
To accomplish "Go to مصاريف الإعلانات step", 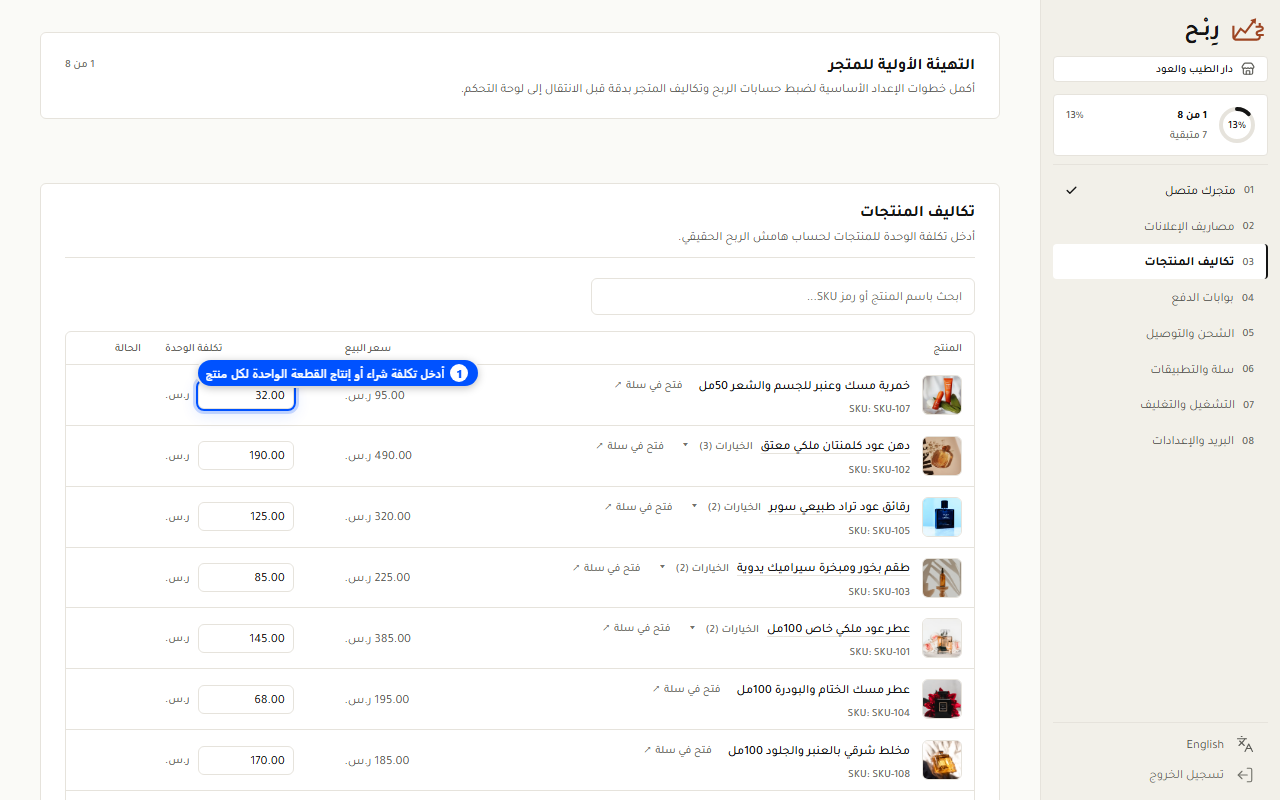I will [1160, 226].
